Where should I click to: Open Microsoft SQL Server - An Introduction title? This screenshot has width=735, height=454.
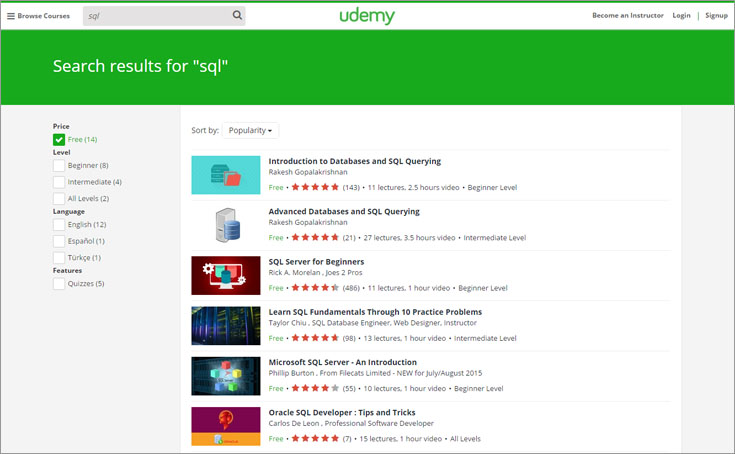pyautogui.click(x=343, y=362)
